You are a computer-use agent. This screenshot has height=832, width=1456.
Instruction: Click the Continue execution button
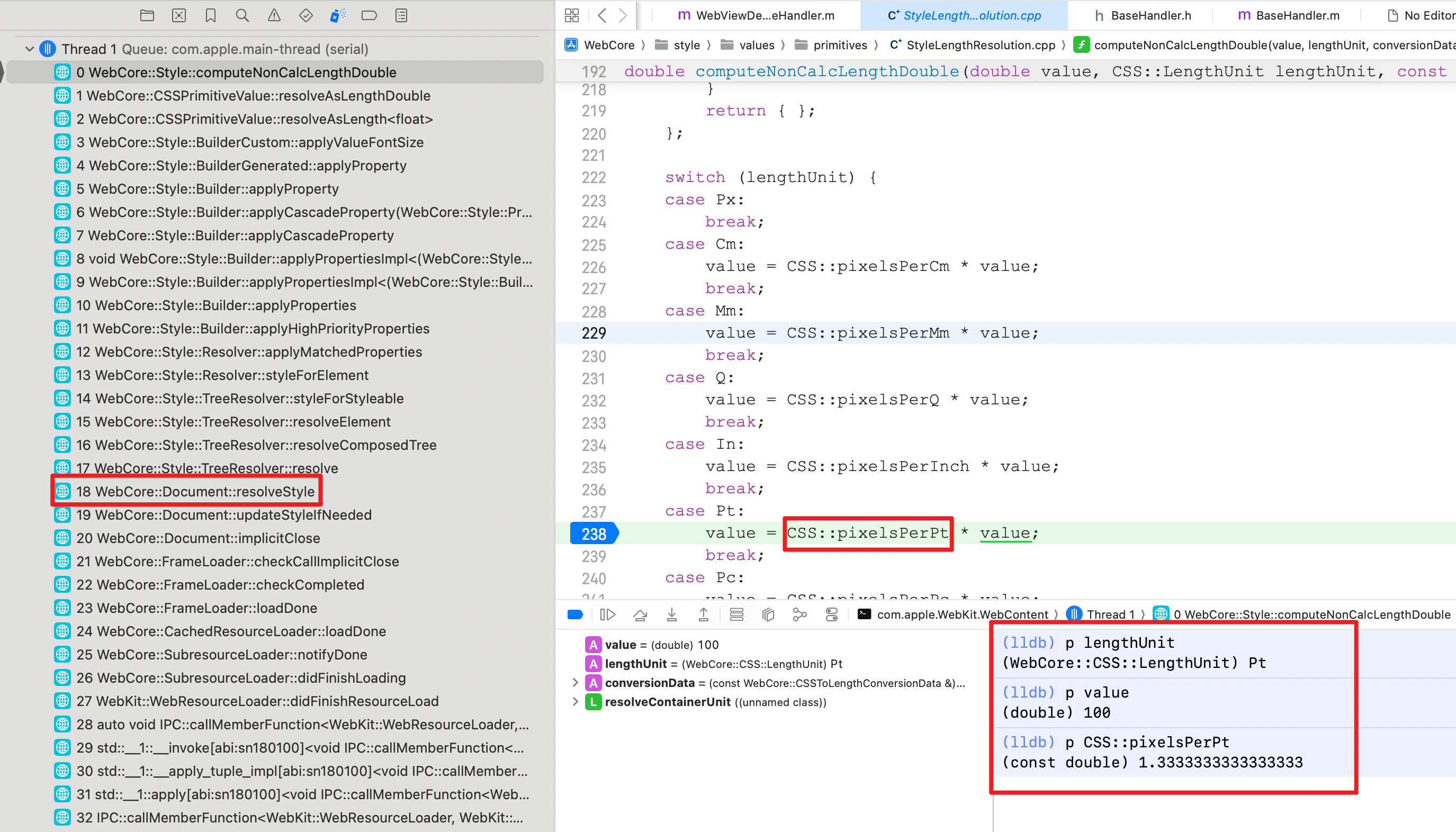pyautogui.click(x=608, y=614)
